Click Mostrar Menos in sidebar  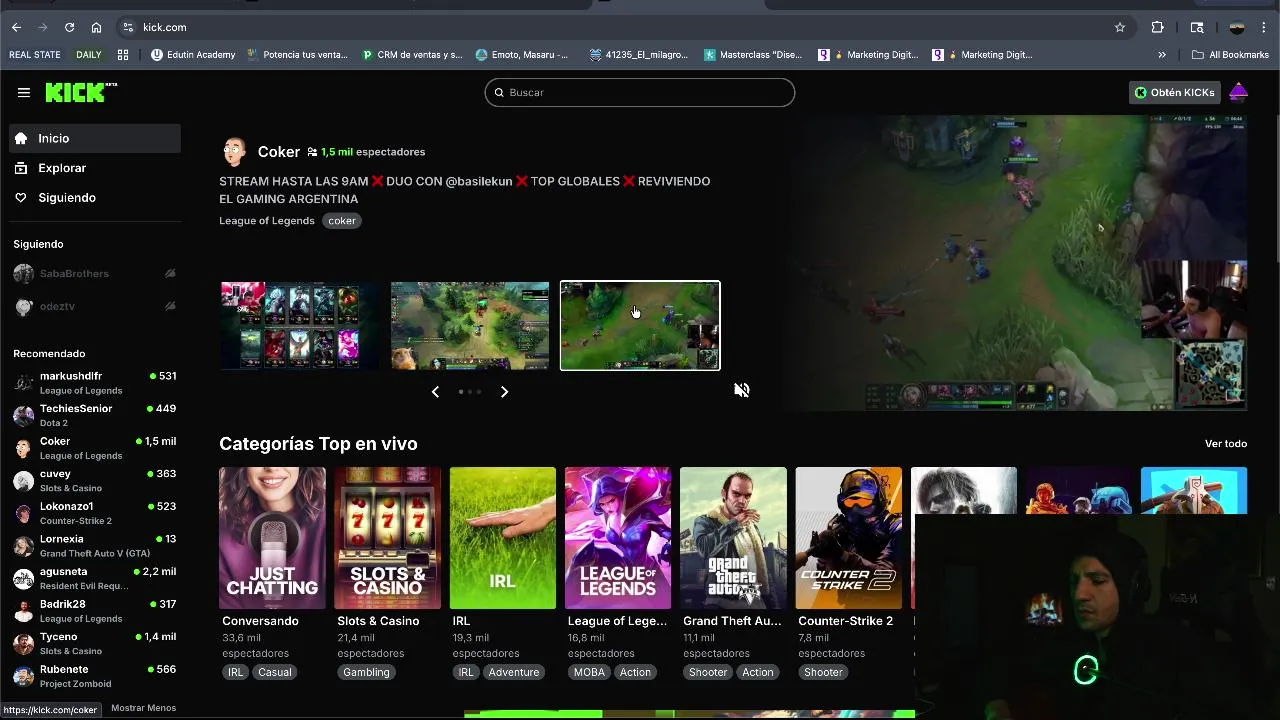pos(143,708)
